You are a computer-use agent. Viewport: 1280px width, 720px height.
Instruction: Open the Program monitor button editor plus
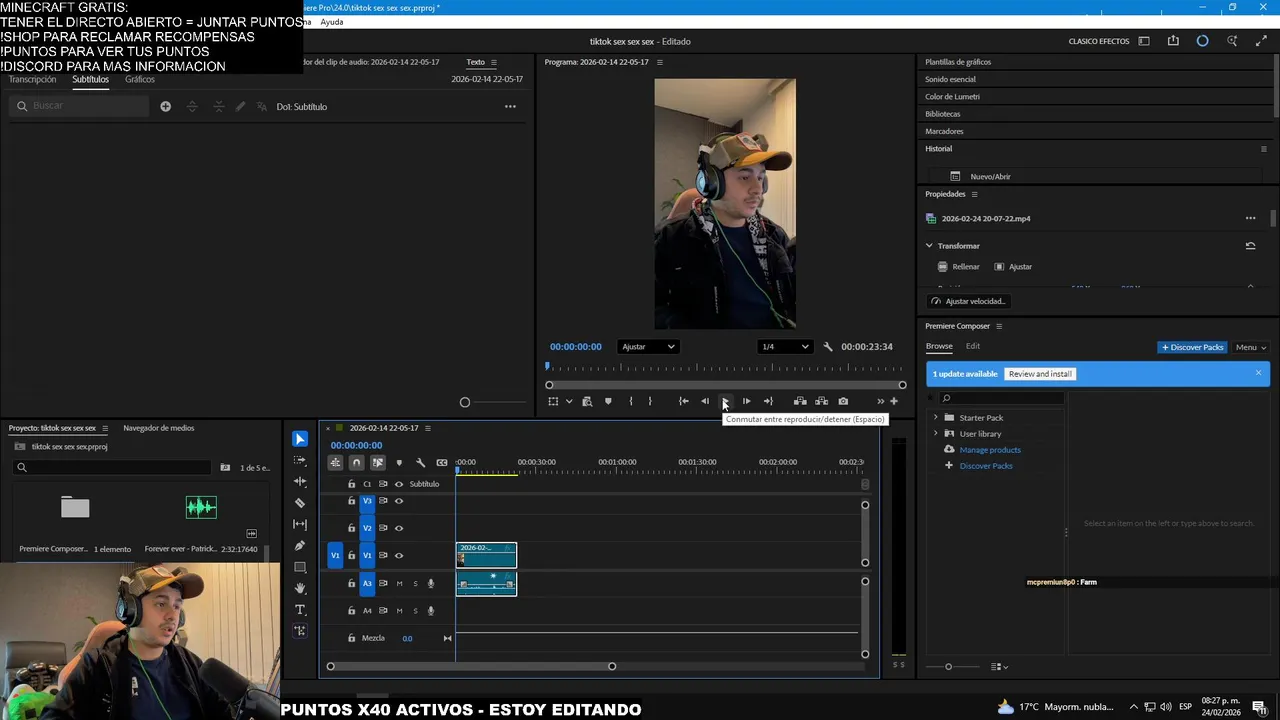tap(894, 401)
